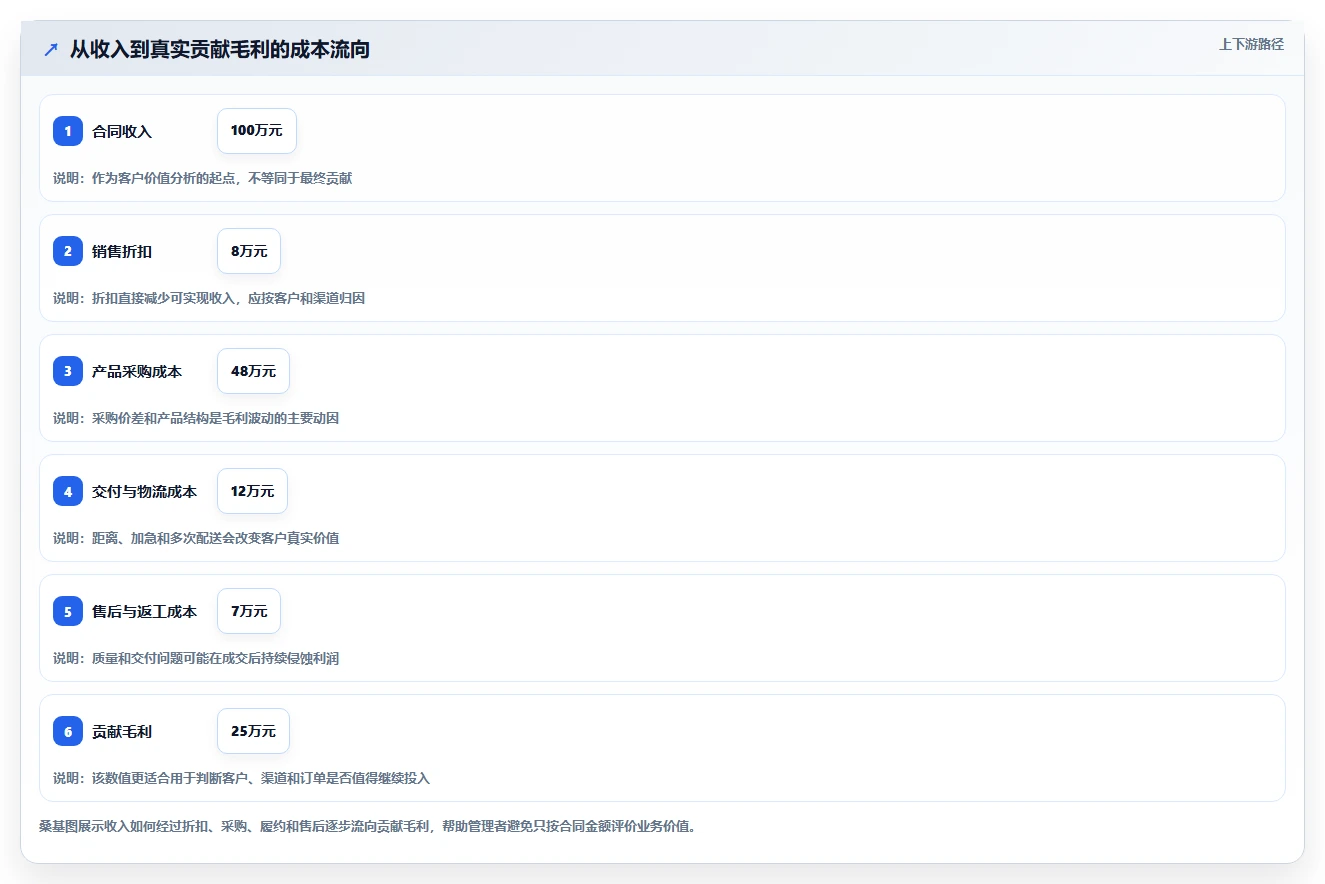
Task: Click the note 折扣直接减少可实现收入
Action: [163, 298]
